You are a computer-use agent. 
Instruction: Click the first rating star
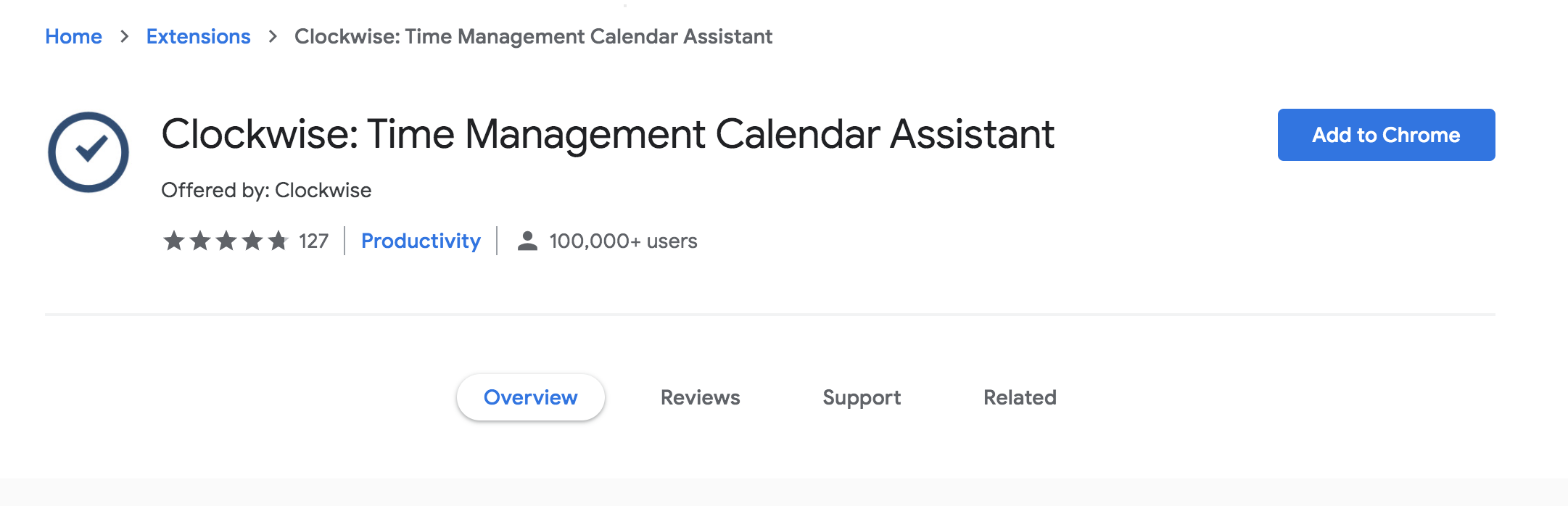point(174,241)
